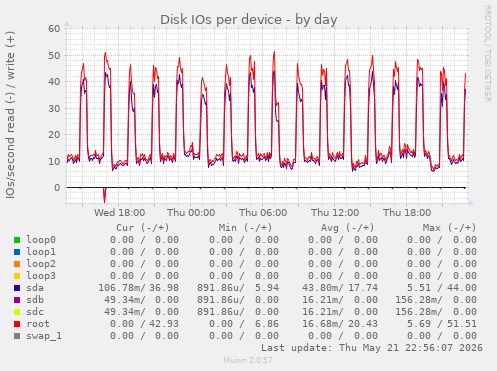497x371 pixels.
Task: Select the sdb device label
Action: [x=35, y=300]
